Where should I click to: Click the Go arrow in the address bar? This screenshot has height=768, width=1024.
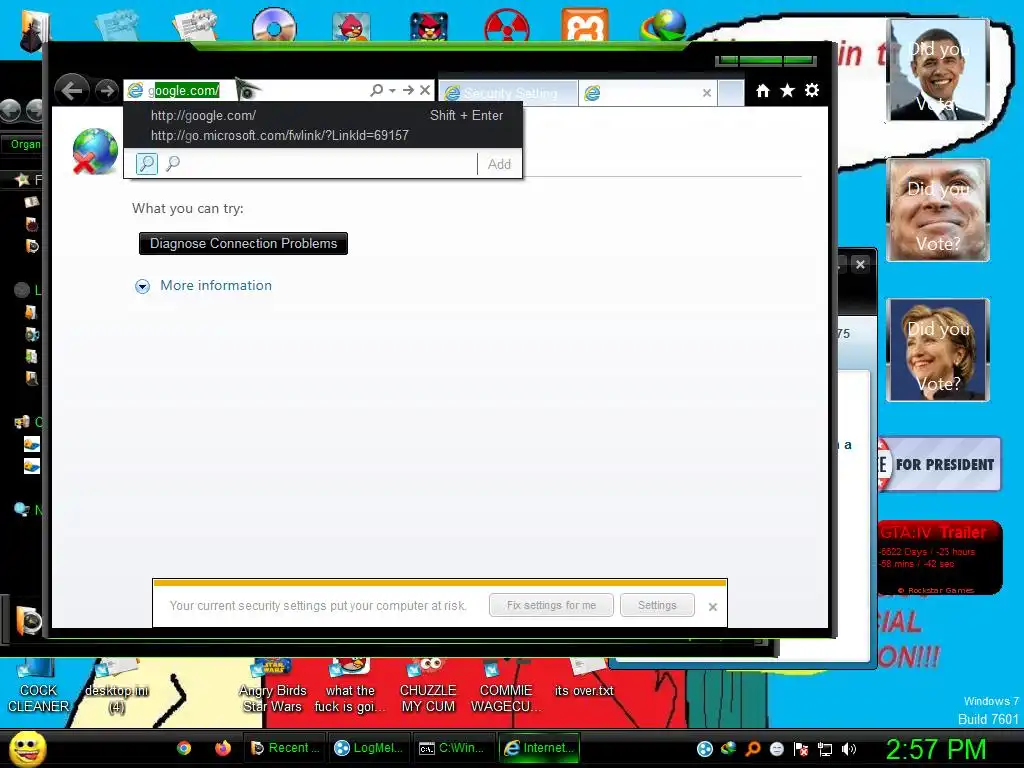point(409,90)
